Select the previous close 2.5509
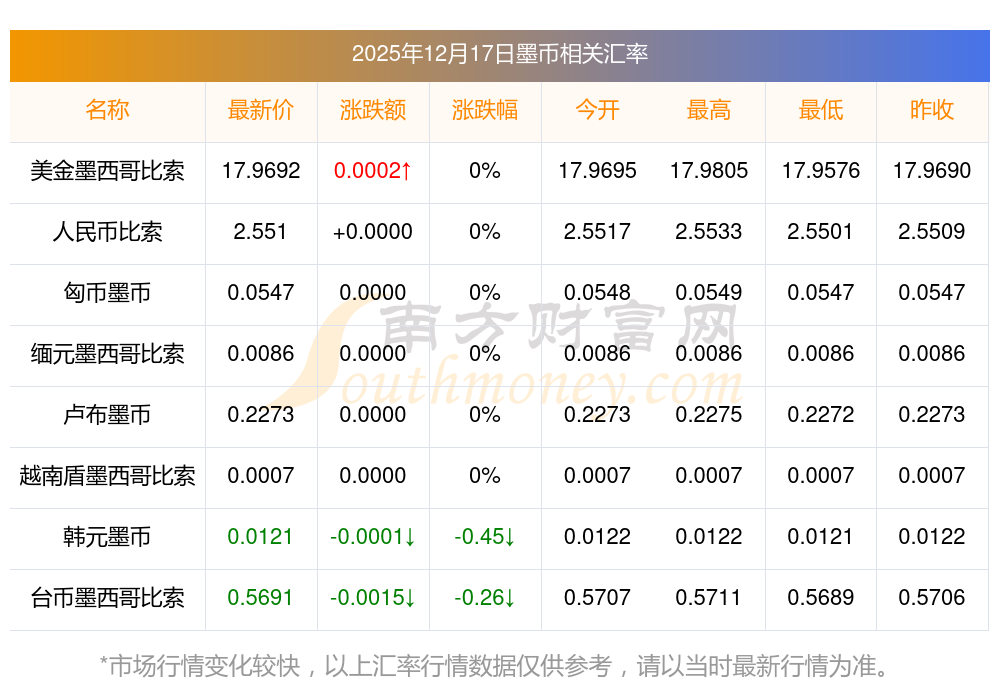This screenshot has height=697, width=1000. (x=932, y=231)
